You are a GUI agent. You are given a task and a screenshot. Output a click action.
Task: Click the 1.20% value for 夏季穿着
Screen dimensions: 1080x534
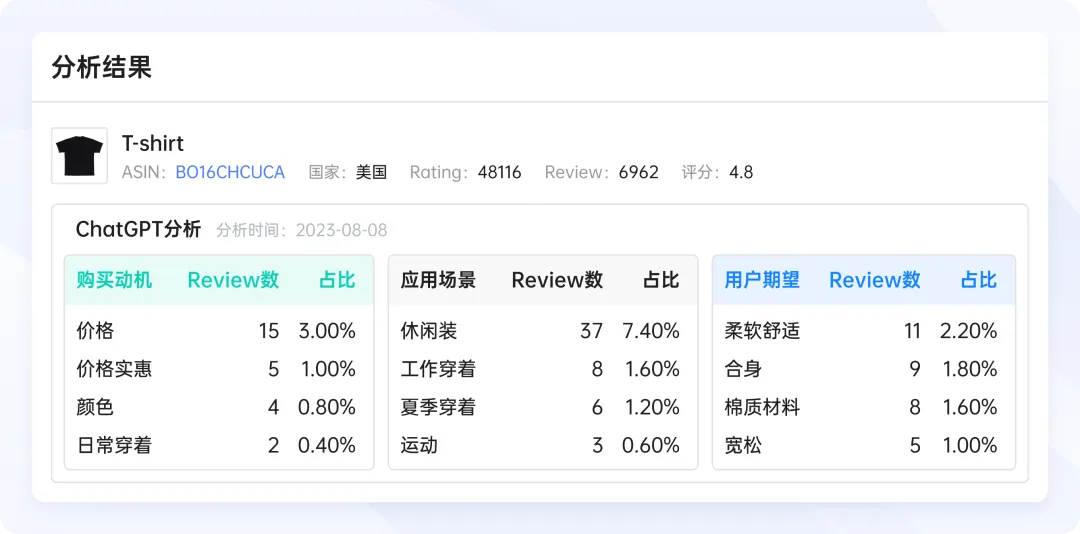(653, 407)
